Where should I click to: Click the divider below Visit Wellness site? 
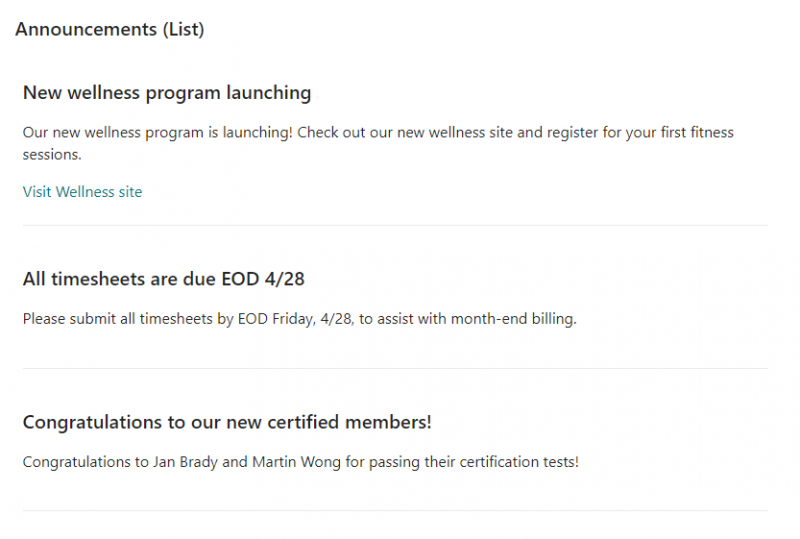tap(395, 226)
